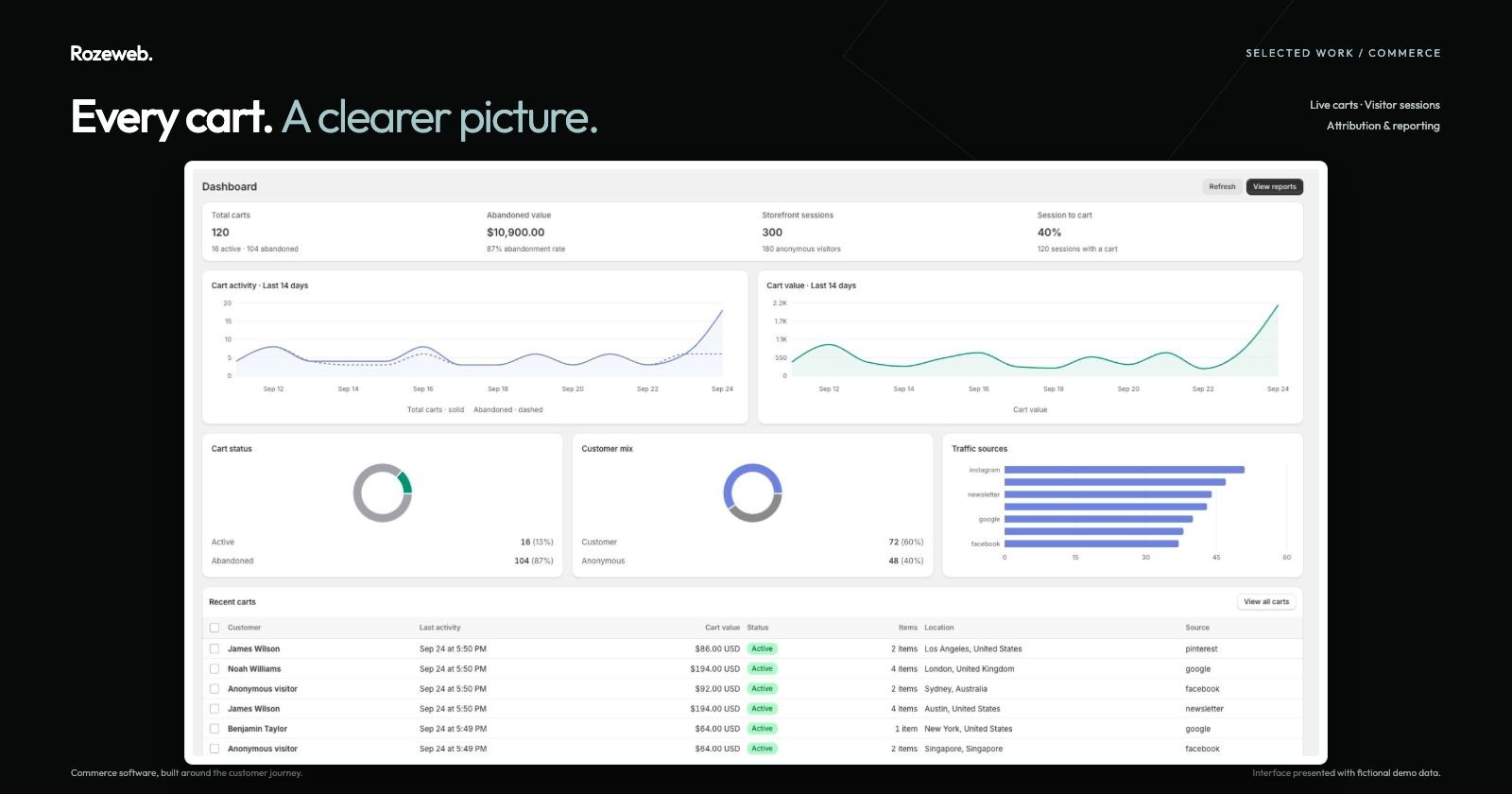Open View reports
Screen dimensions: 1512x794
pyautogui.click(x=1274, y=187)
